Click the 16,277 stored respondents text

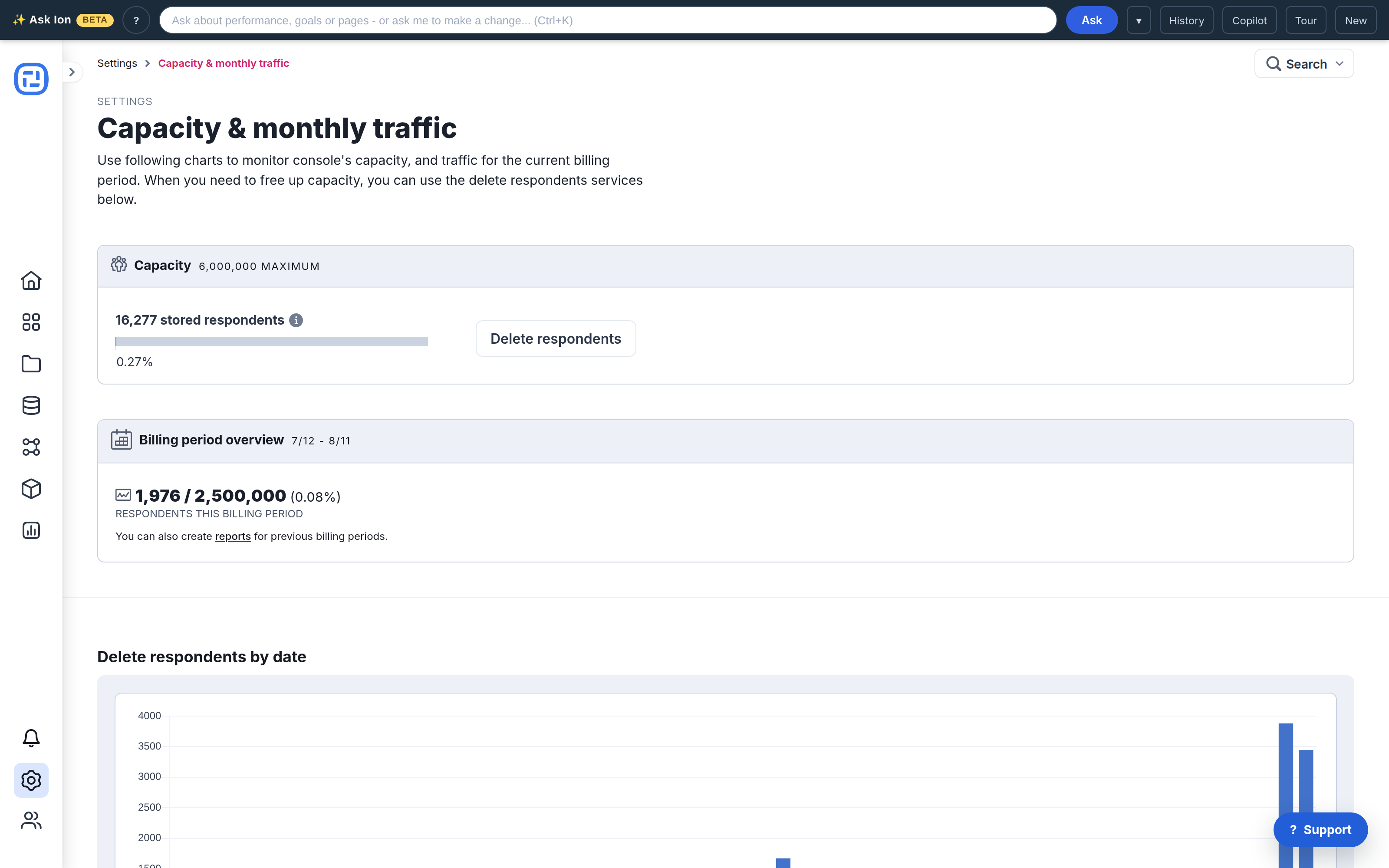[x=200, y=320]
